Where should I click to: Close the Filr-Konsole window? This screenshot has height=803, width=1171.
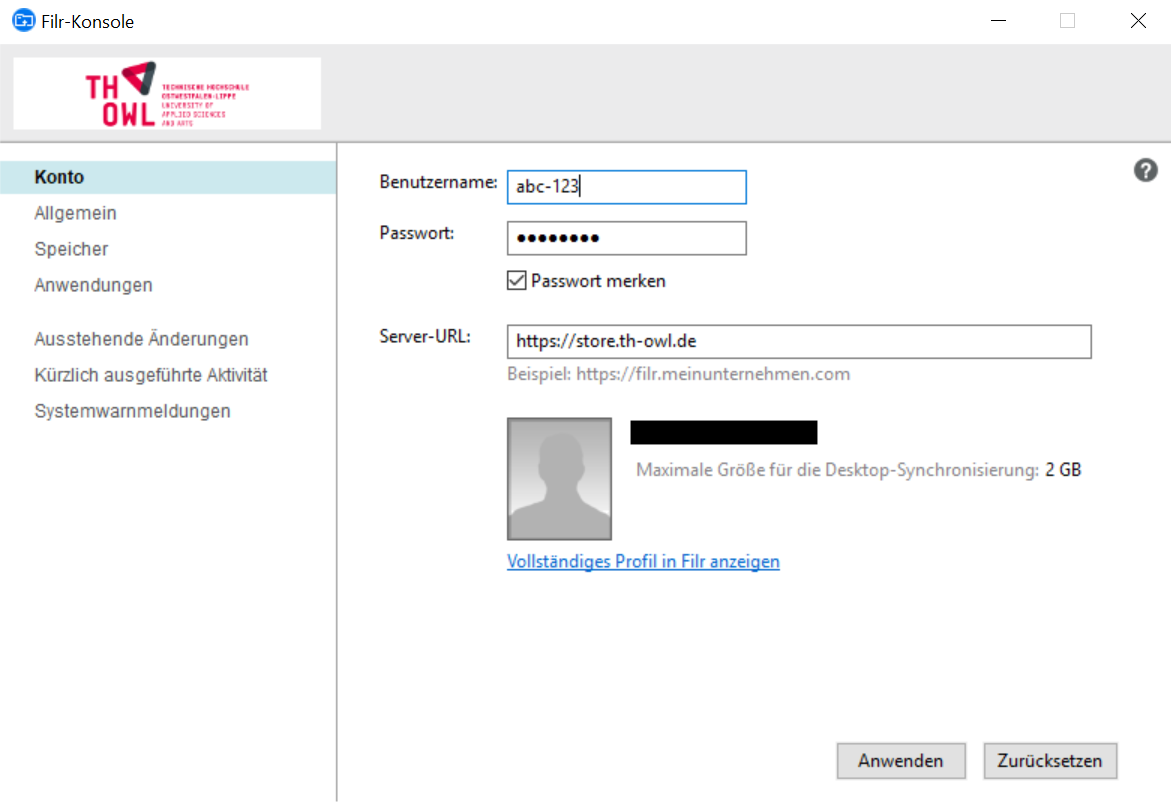pos(1138,21)
